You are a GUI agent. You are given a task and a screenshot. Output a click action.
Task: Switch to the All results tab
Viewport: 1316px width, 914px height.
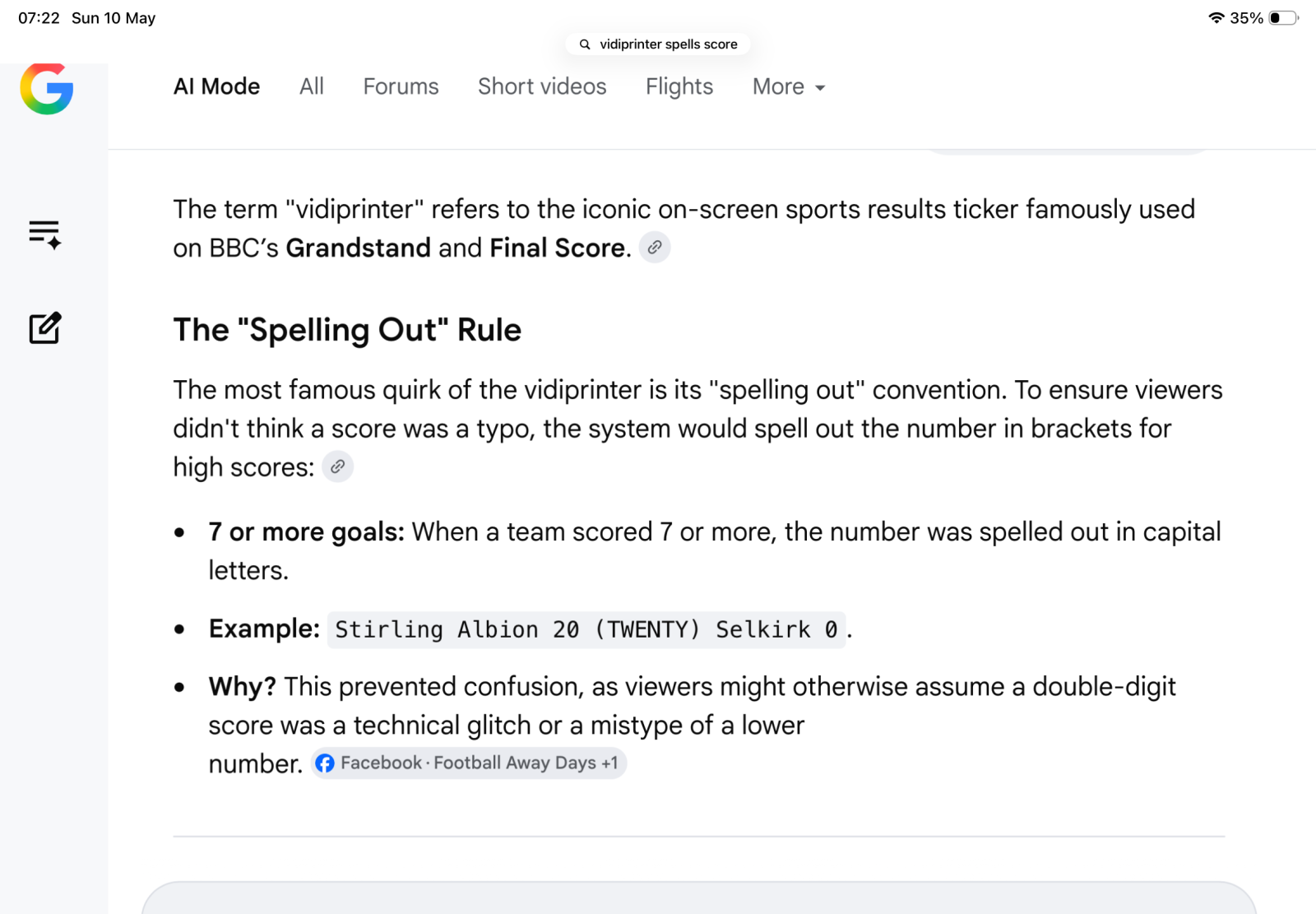coord(312,86)
